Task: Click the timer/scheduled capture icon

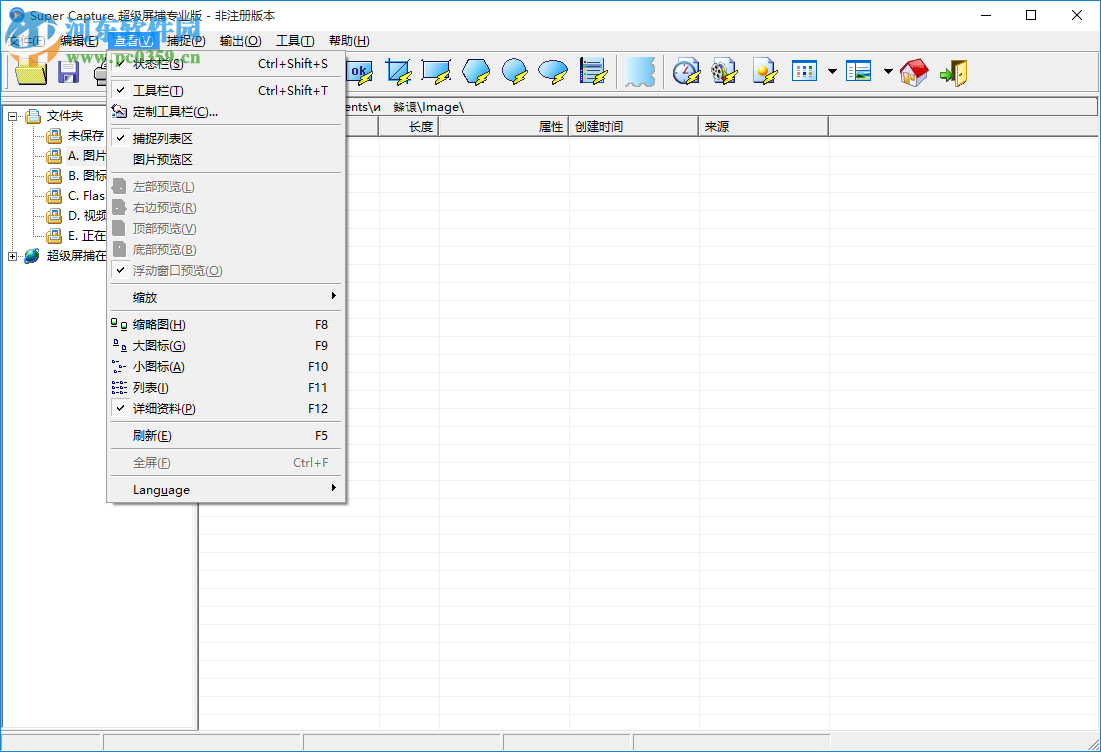Action: 685,71
